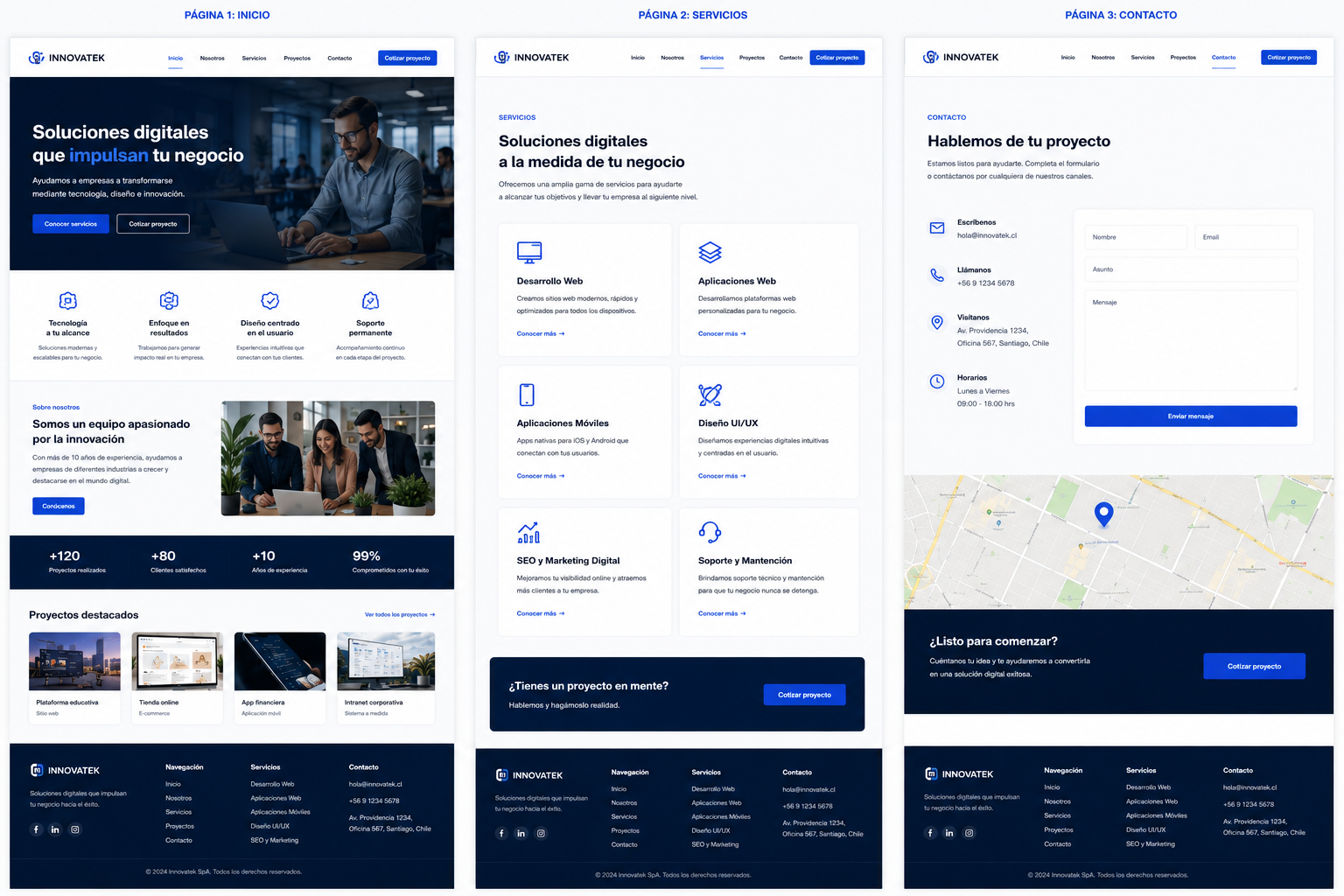Open Instagram in Página 2 footer
This screenshot has width=1344, height=896.
click(541, 833)
